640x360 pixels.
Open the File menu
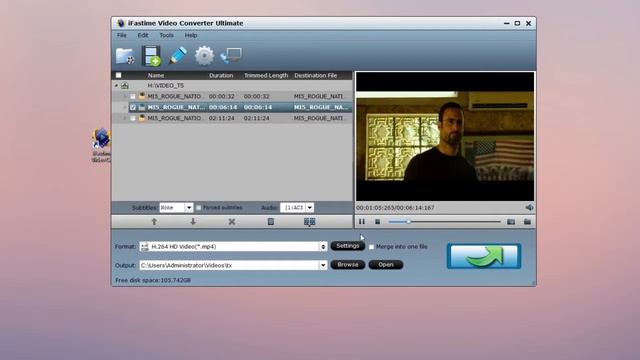point(122,36)
